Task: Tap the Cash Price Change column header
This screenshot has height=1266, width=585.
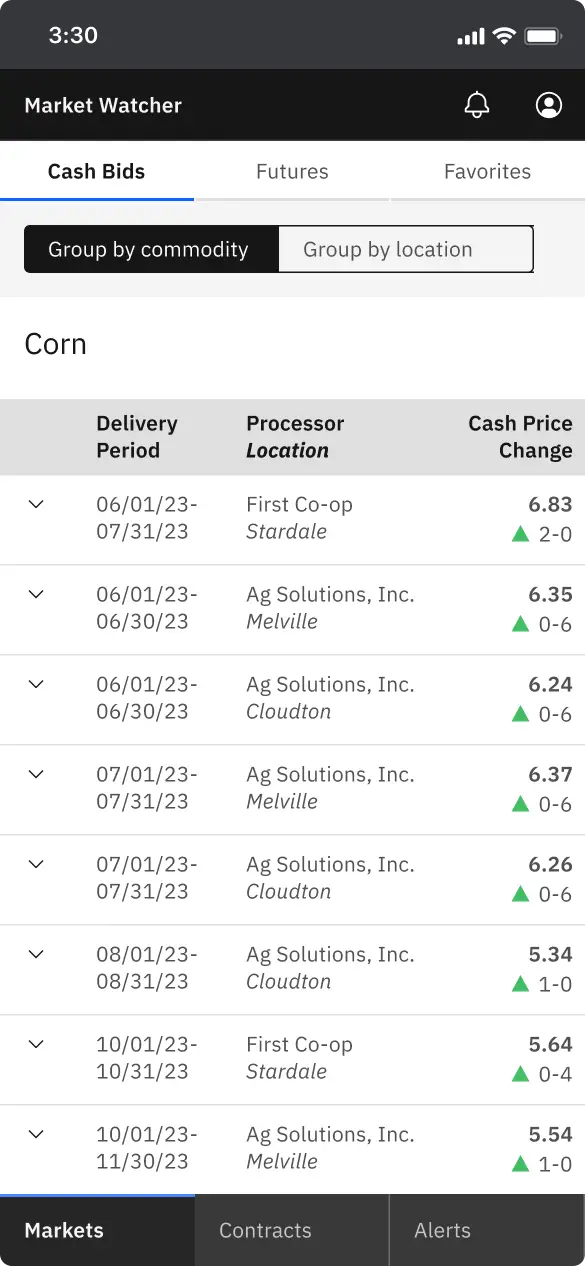Action: click(520, 437)
